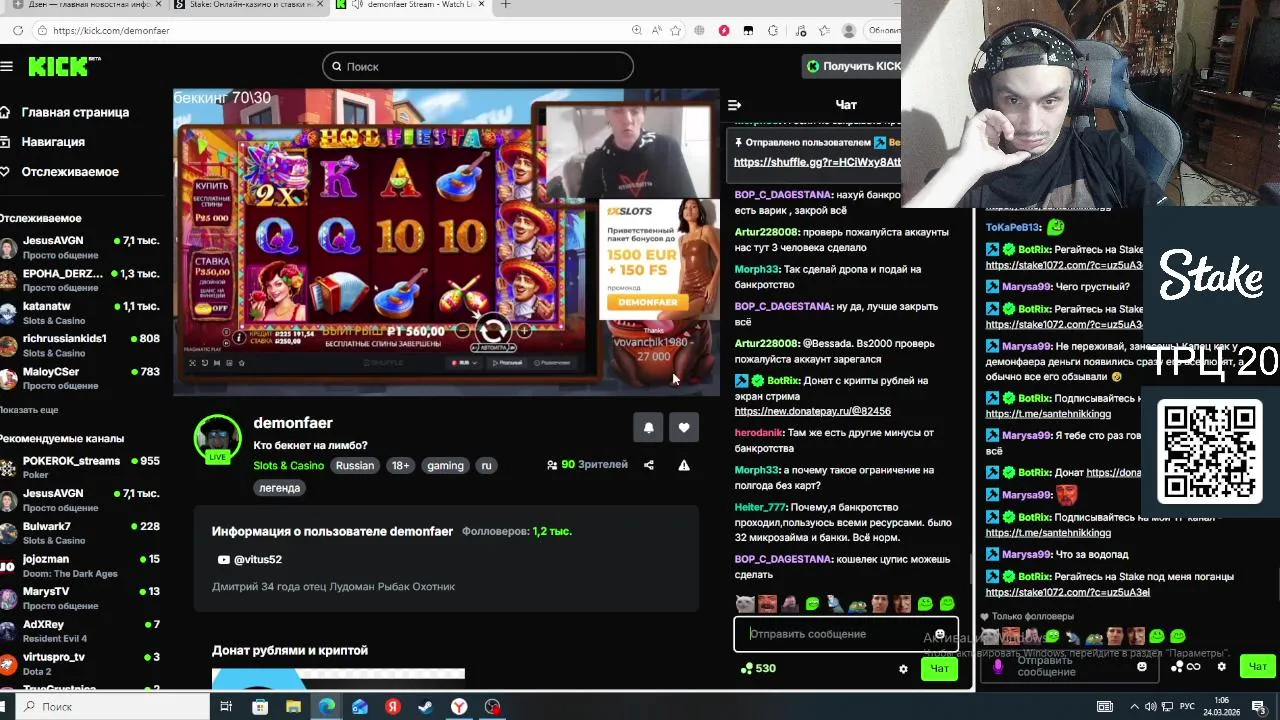This screenshot has height=720, width=1280.
Task: Click the browser address bar URL
Action: tap(111, 31)
